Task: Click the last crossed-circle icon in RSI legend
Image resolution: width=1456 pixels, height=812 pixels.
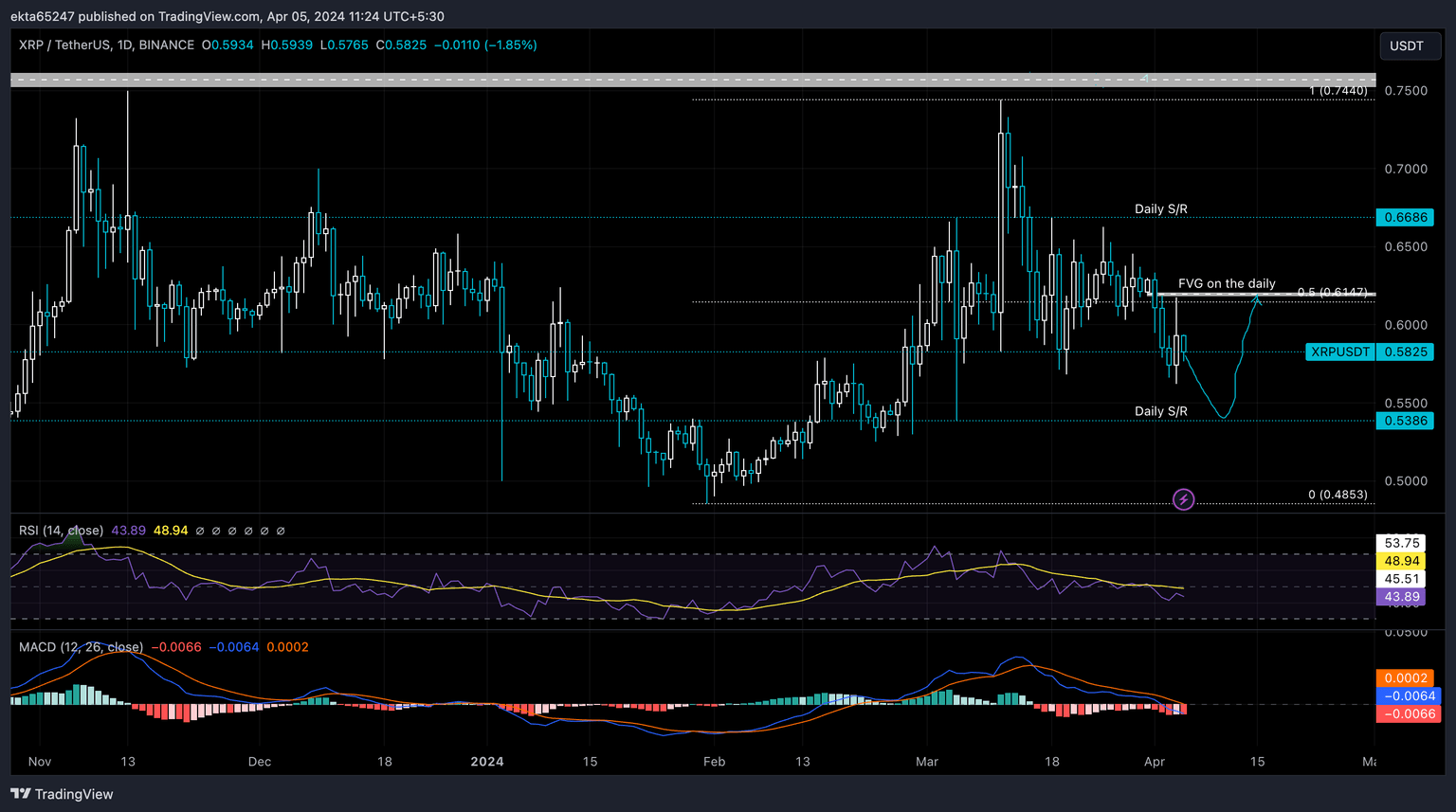Action: click(x=281, y=531)
